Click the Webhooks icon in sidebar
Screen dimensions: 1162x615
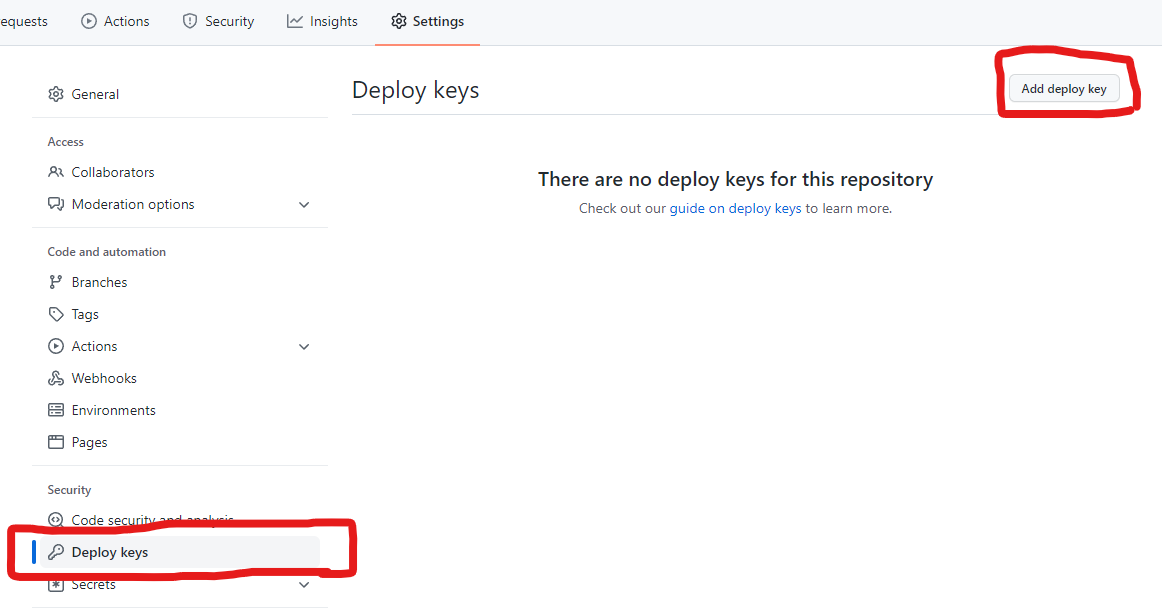(x=56, y=378)
